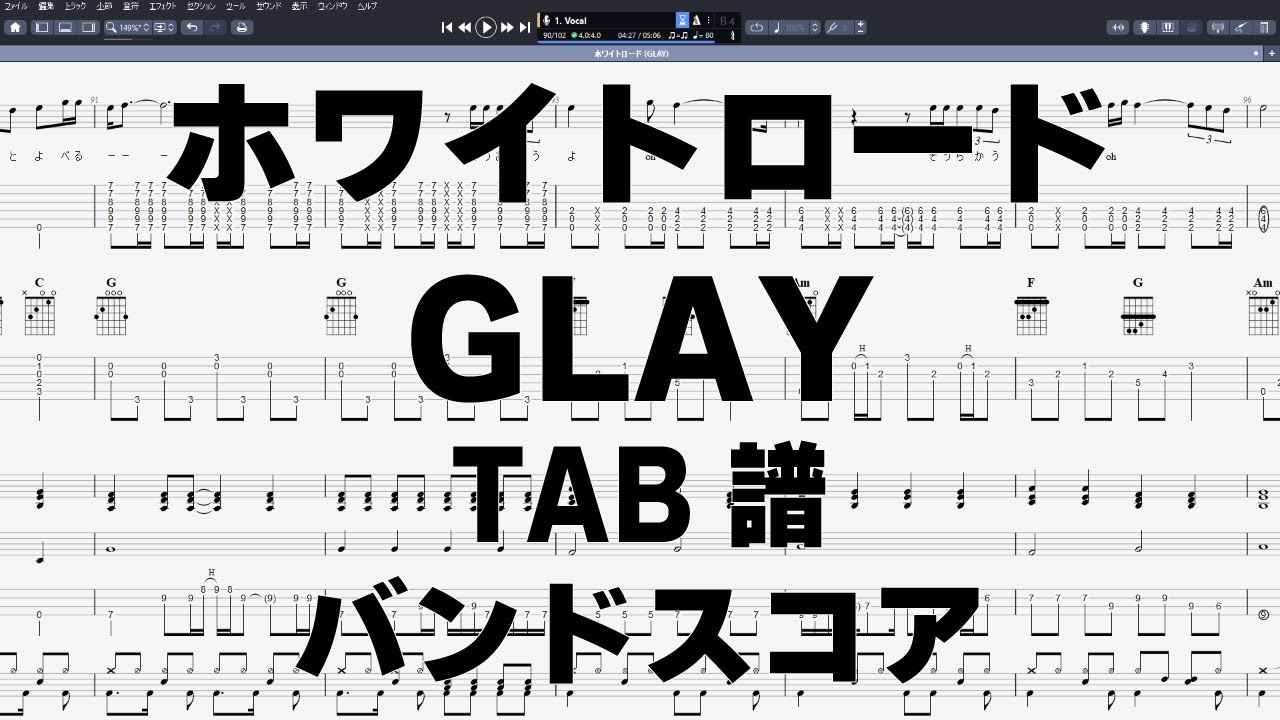1280x720 pixels.
Task: Open the セクション menu
Action: [x=202, y=6]
